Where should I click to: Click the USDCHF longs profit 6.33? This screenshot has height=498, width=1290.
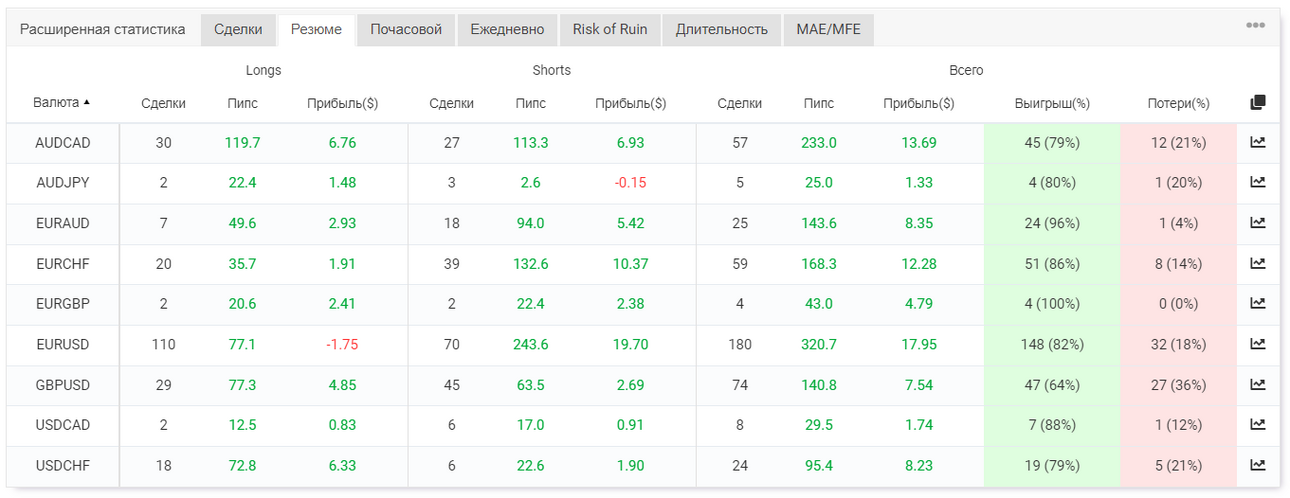pyautogui.click(x=342, y=465)
